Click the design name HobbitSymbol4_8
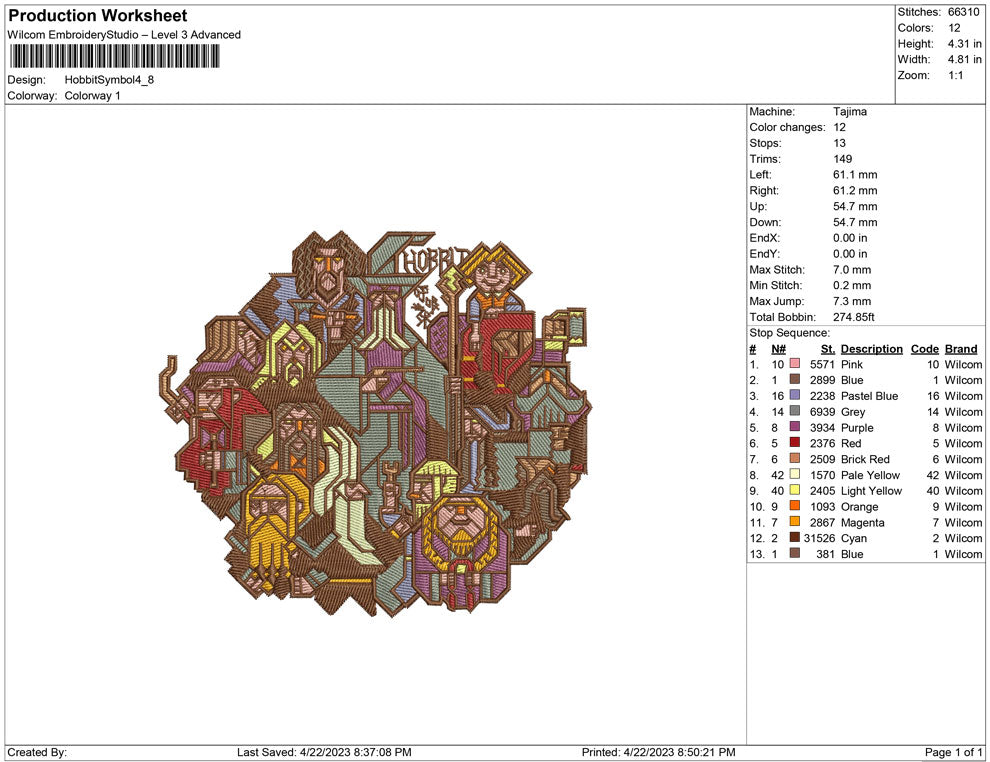This screenshot has height=762, width=990. pos(109,80)
